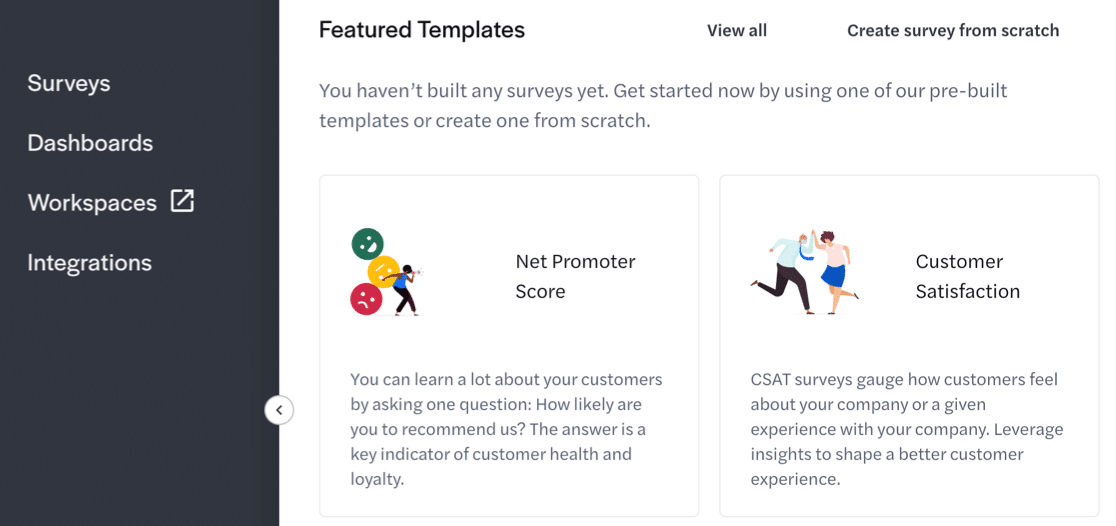1116x526 pixels.
Task: Click Create survey from scratch
Action: pos(953,31)
